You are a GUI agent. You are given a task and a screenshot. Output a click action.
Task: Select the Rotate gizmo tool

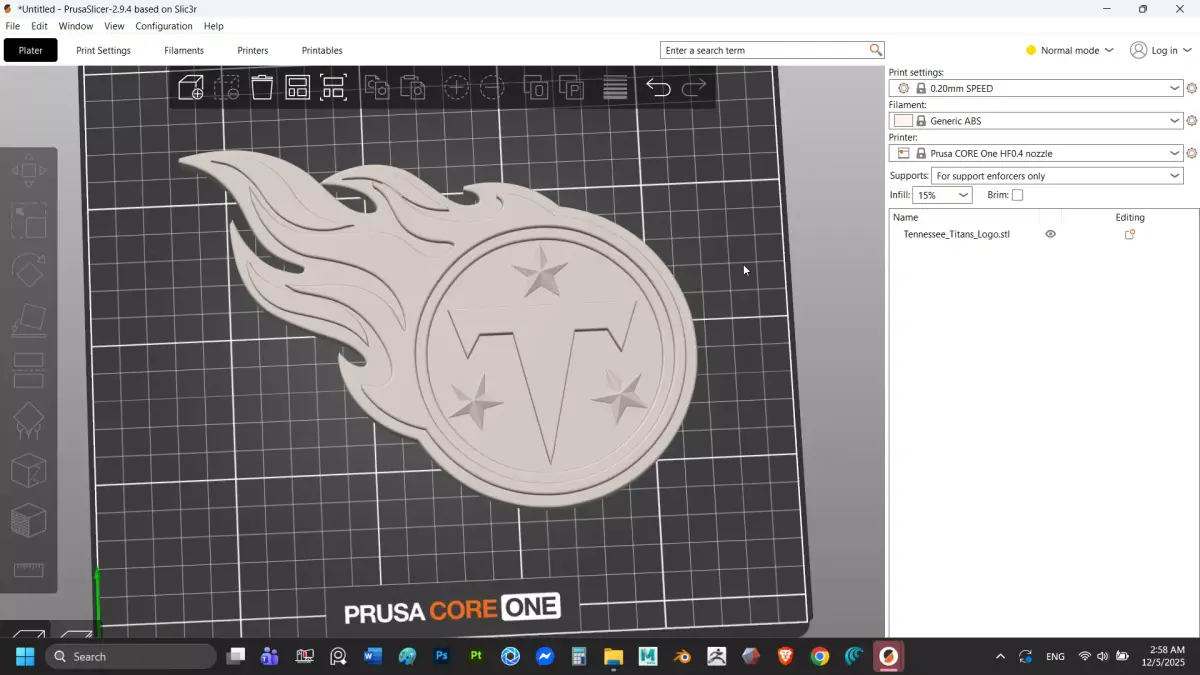(x=28, y=271)
